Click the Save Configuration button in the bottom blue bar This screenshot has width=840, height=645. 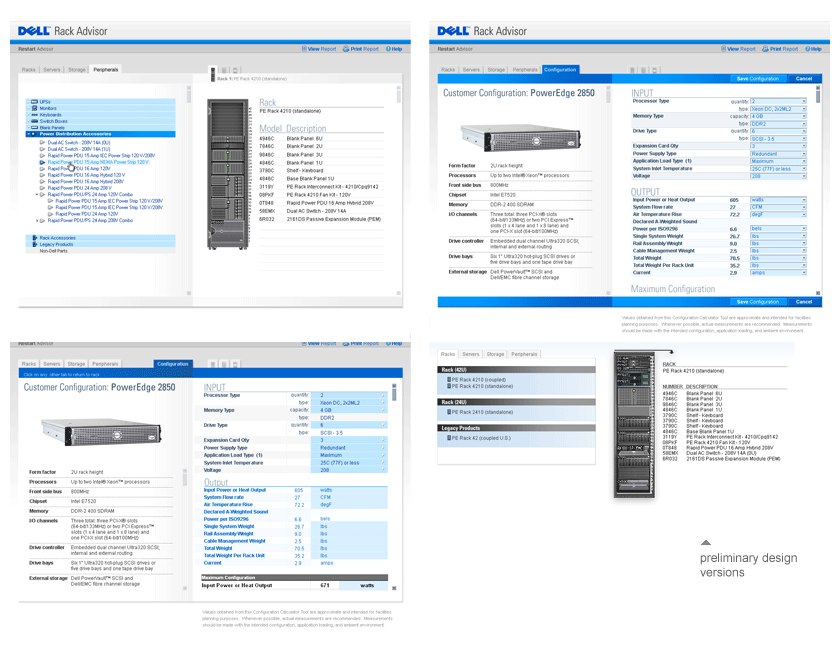758,302
